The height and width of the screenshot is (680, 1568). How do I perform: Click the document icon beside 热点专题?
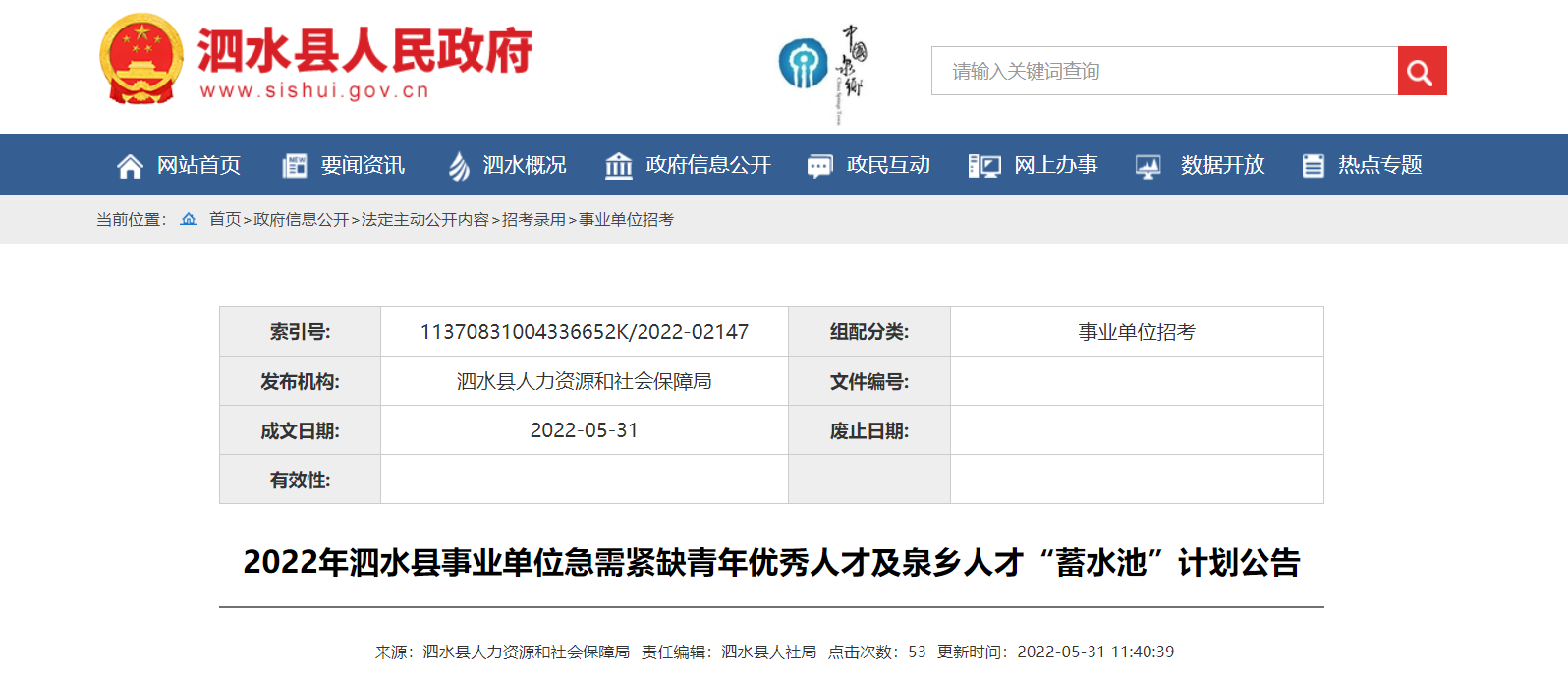pyautogui.click(x=1313, y=166)
